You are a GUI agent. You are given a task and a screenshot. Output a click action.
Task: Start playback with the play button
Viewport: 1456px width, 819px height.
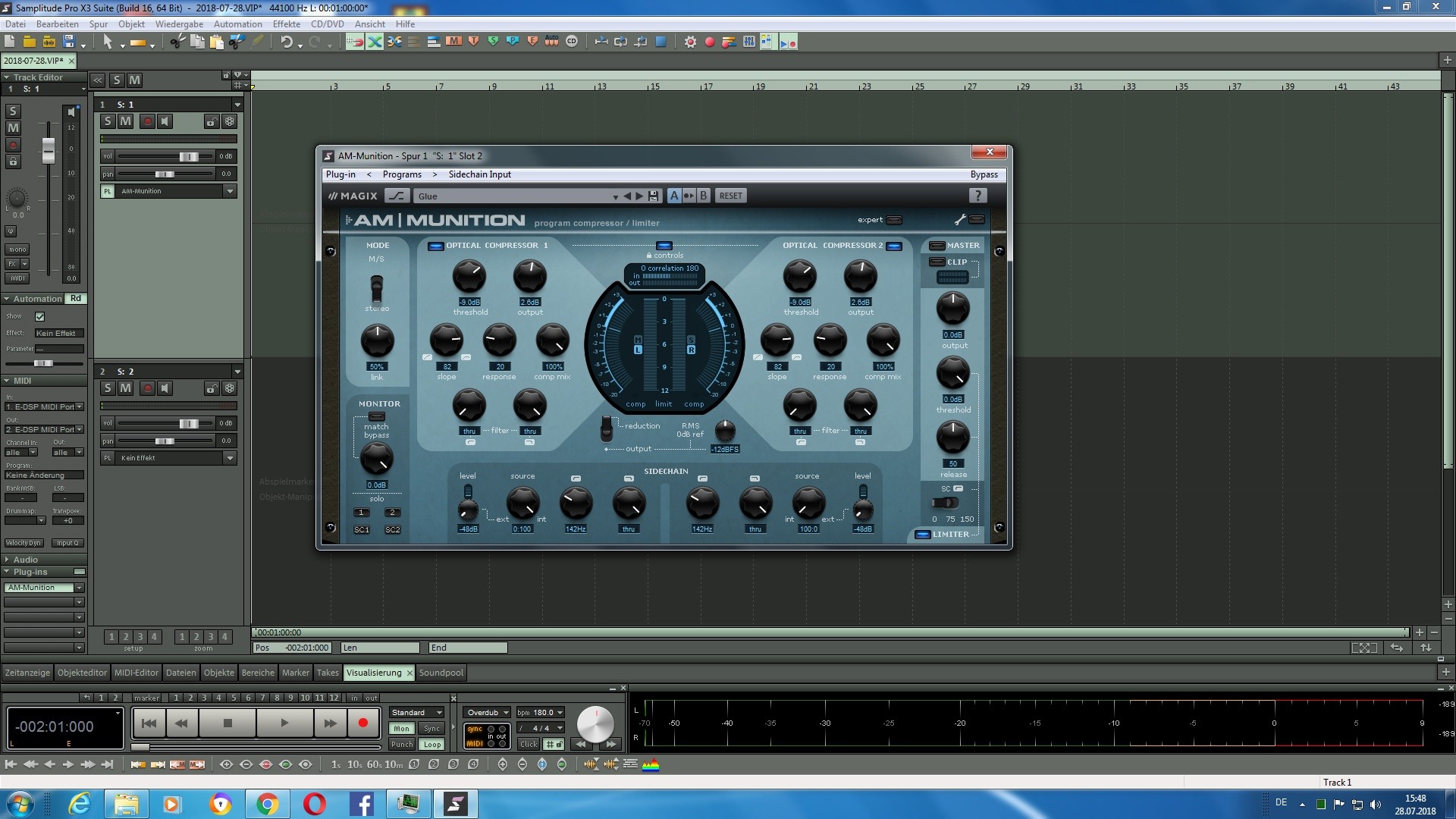(x=284, y=723)
